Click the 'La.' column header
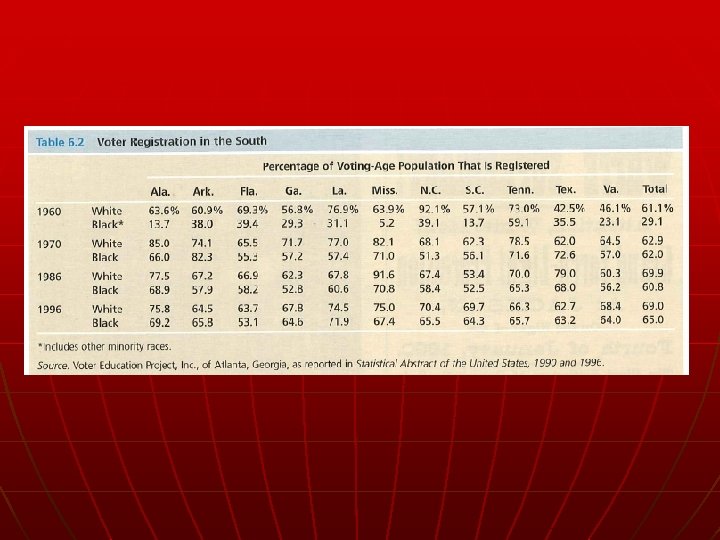 click(339, 191)
